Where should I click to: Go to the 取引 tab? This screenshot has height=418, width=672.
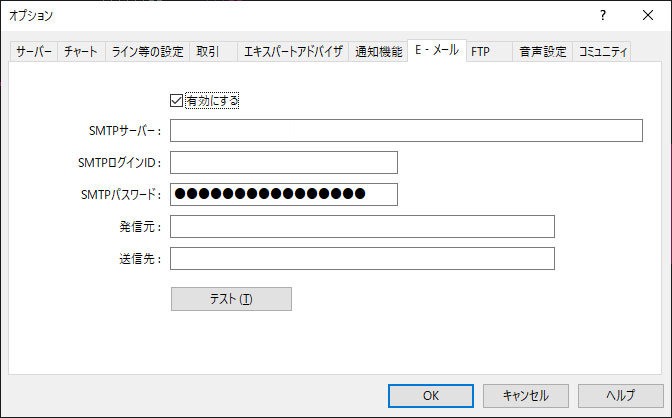click(x=209, y=52)
